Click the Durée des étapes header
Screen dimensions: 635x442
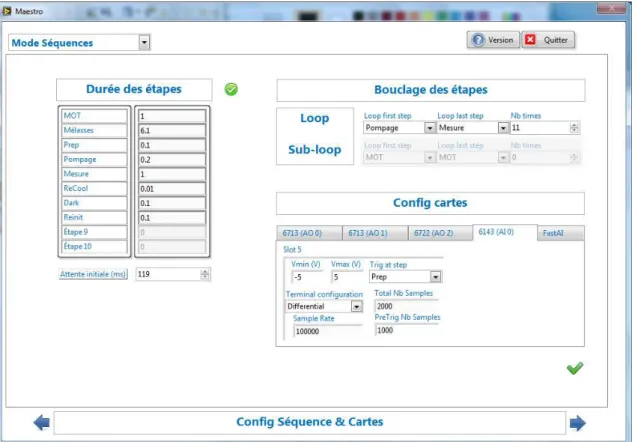[134, 89]
